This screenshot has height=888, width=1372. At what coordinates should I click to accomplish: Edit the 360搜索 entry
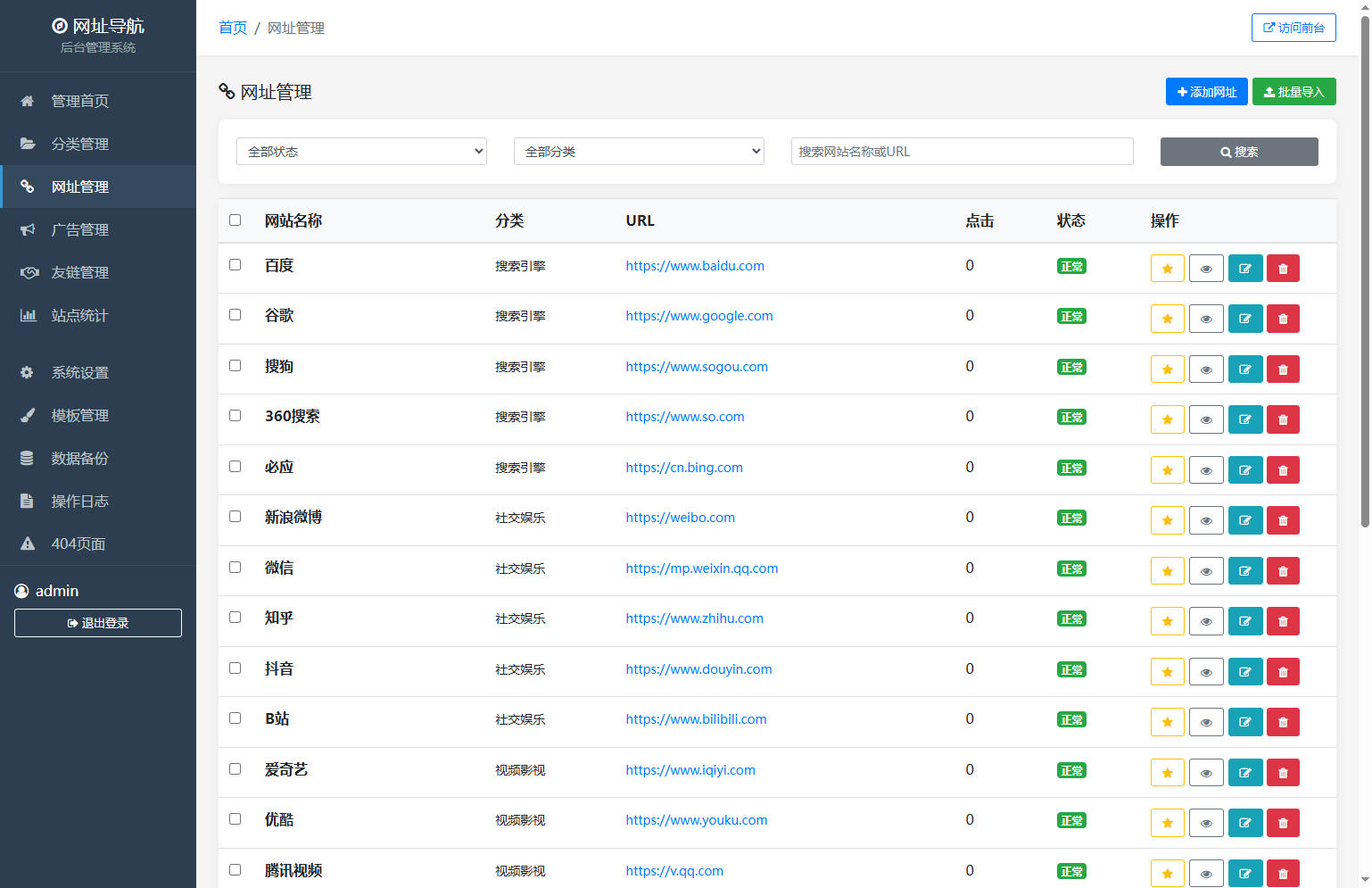(x=1245, y=419)
